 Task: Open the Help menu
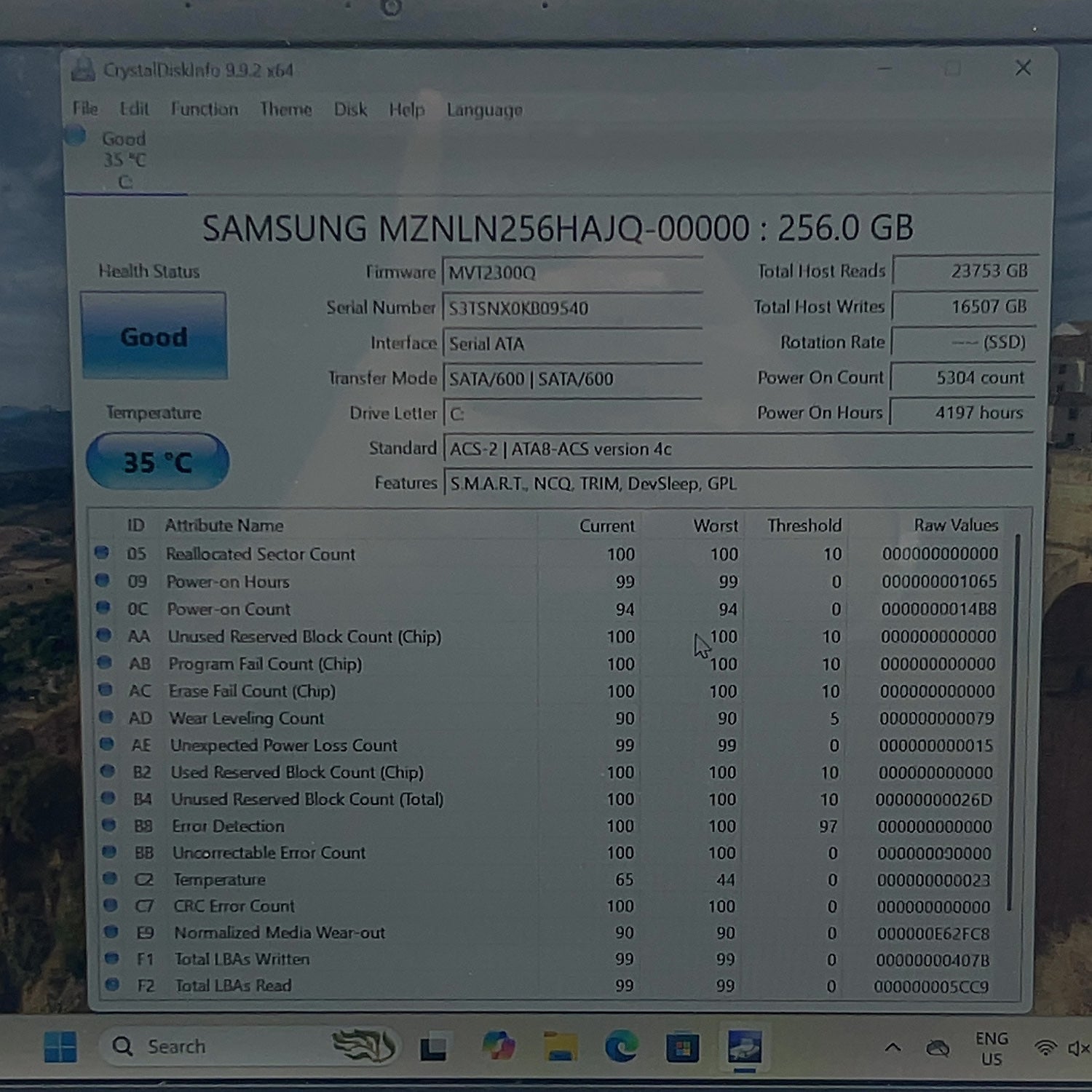coord(406,110)
